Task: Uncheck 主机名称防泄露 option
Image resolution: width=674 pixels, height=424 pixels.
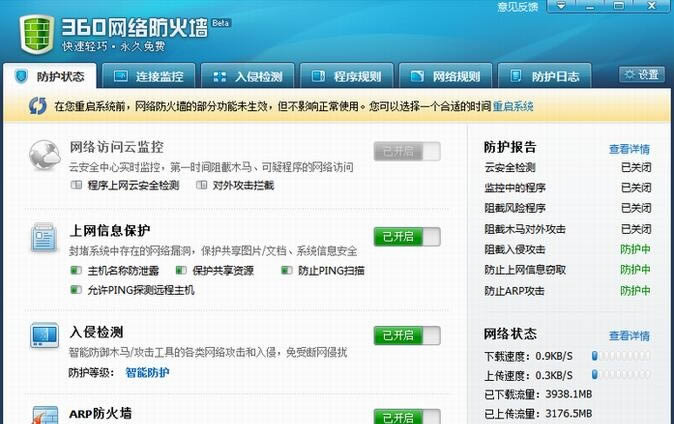Action: [76, 270]
